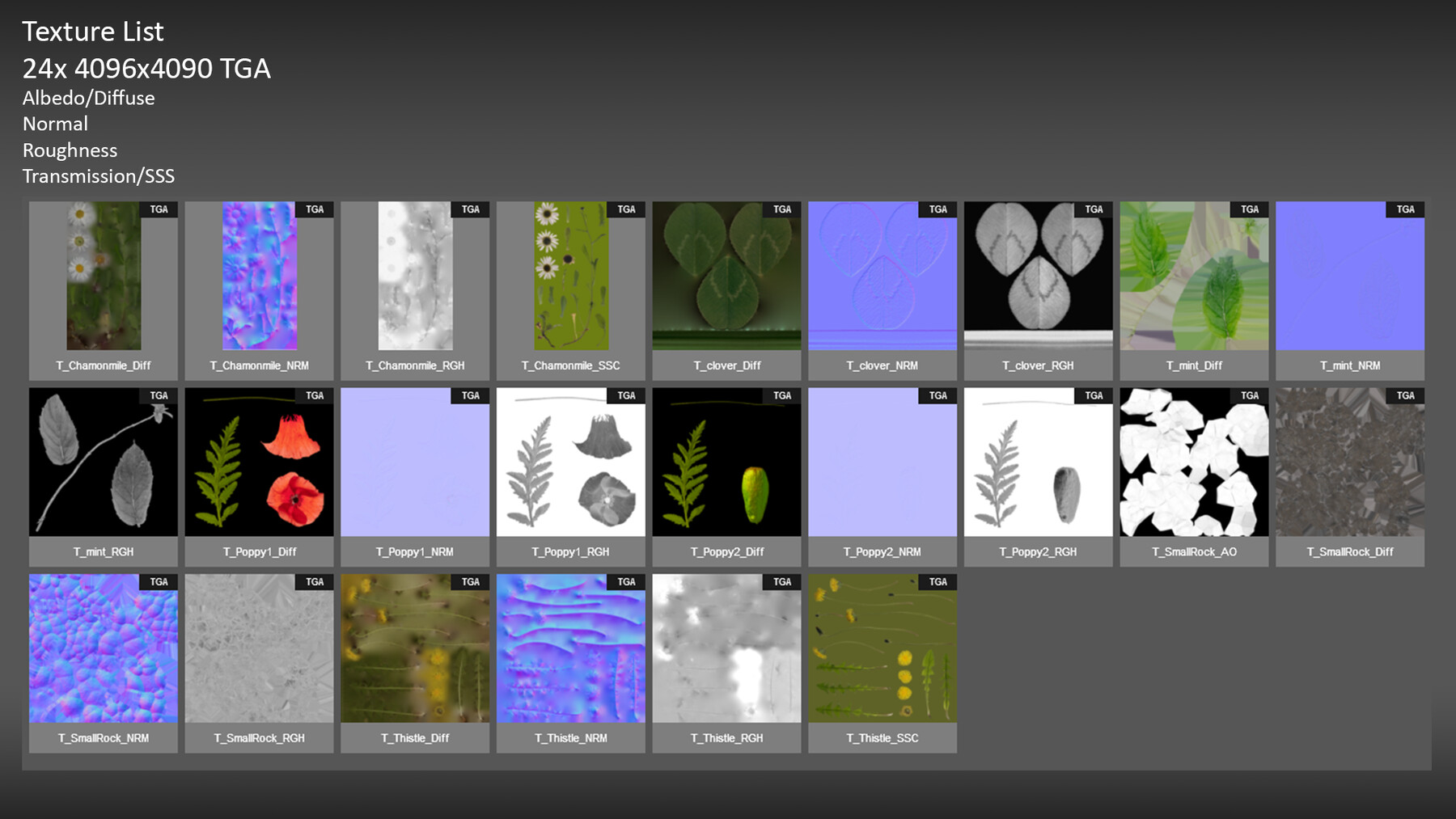
Task: Click the T_mint_RGH label
Action: tap(103, 551)
